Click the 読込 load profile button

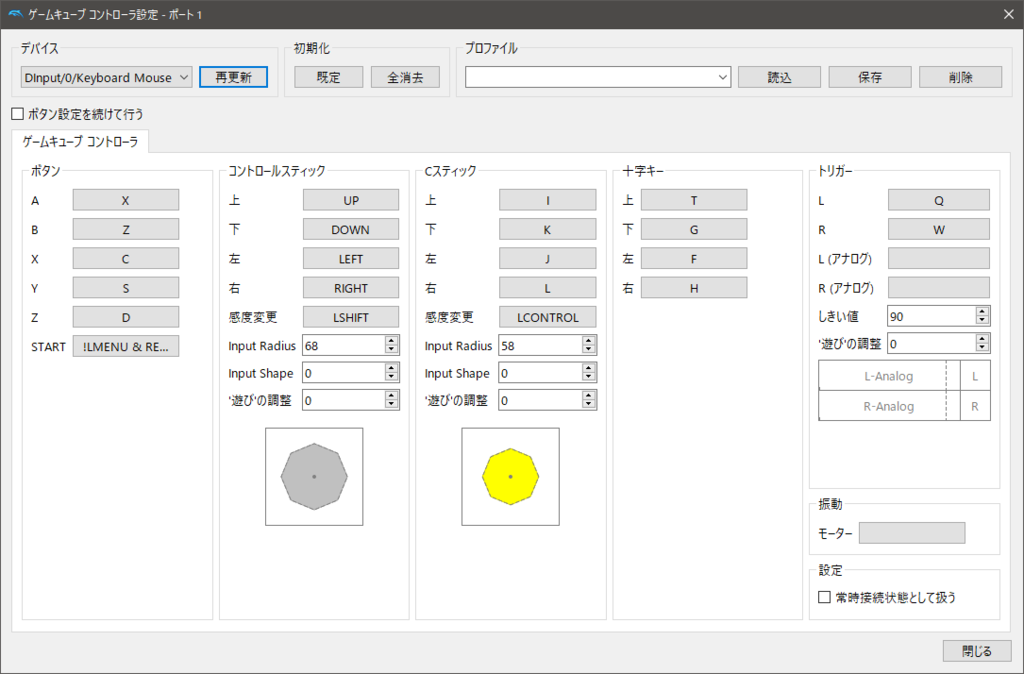[779, 77]
